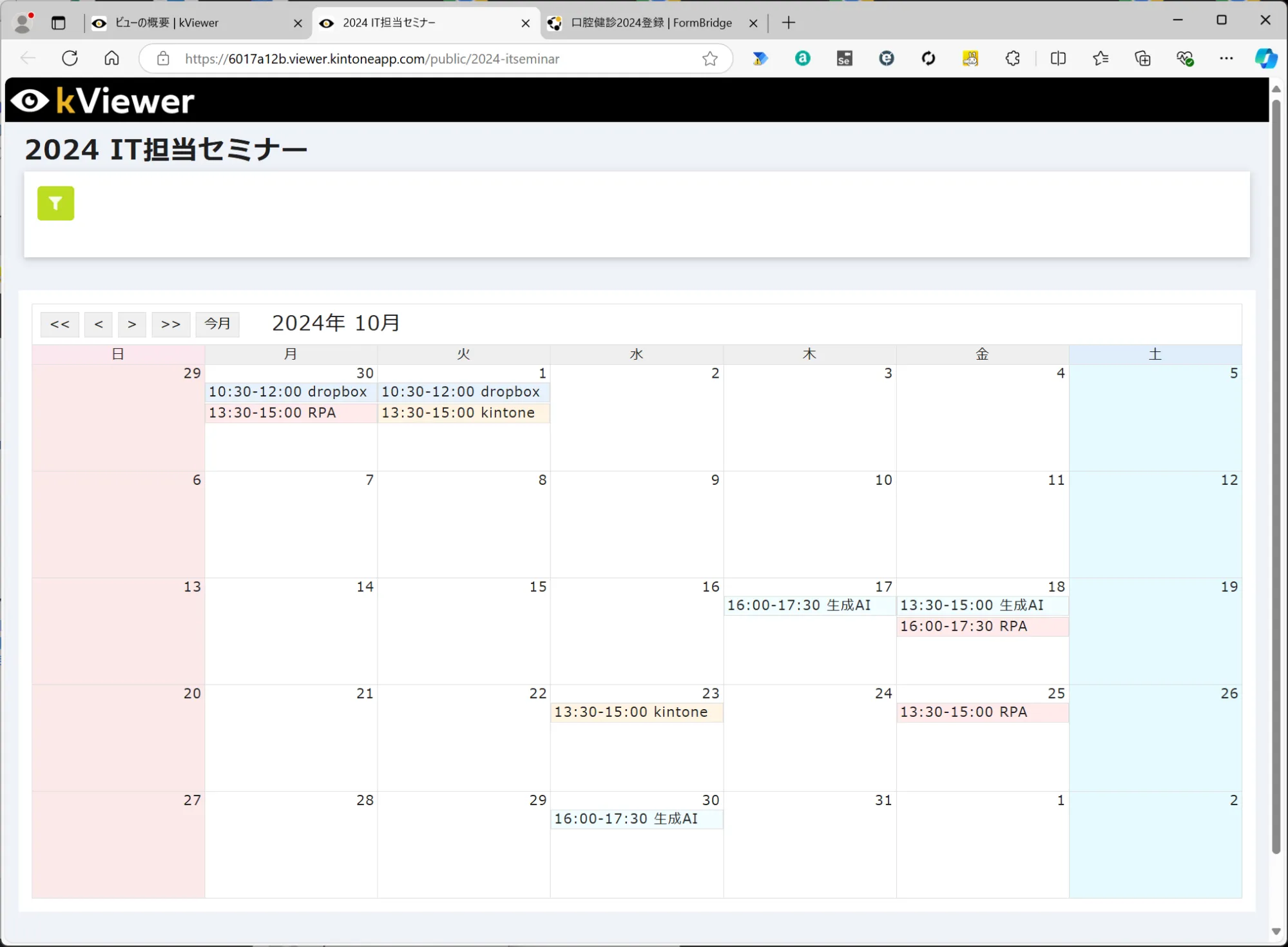
Task: Refresh the page with reload icon
Action: [x=70, y=59]
